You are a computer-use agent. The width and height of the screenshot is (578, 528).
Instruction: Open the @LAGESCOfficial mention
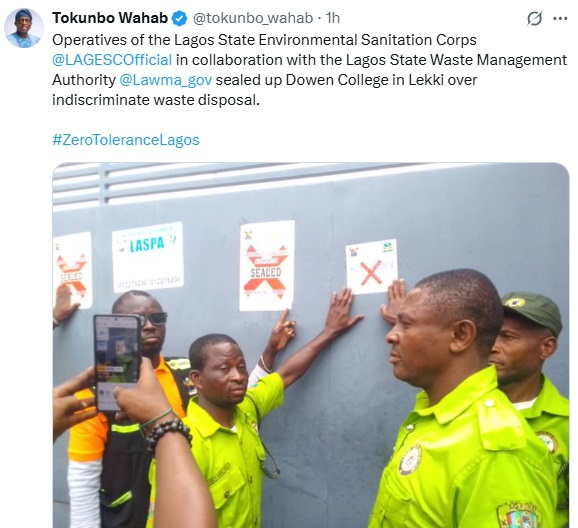pos(112,60)
